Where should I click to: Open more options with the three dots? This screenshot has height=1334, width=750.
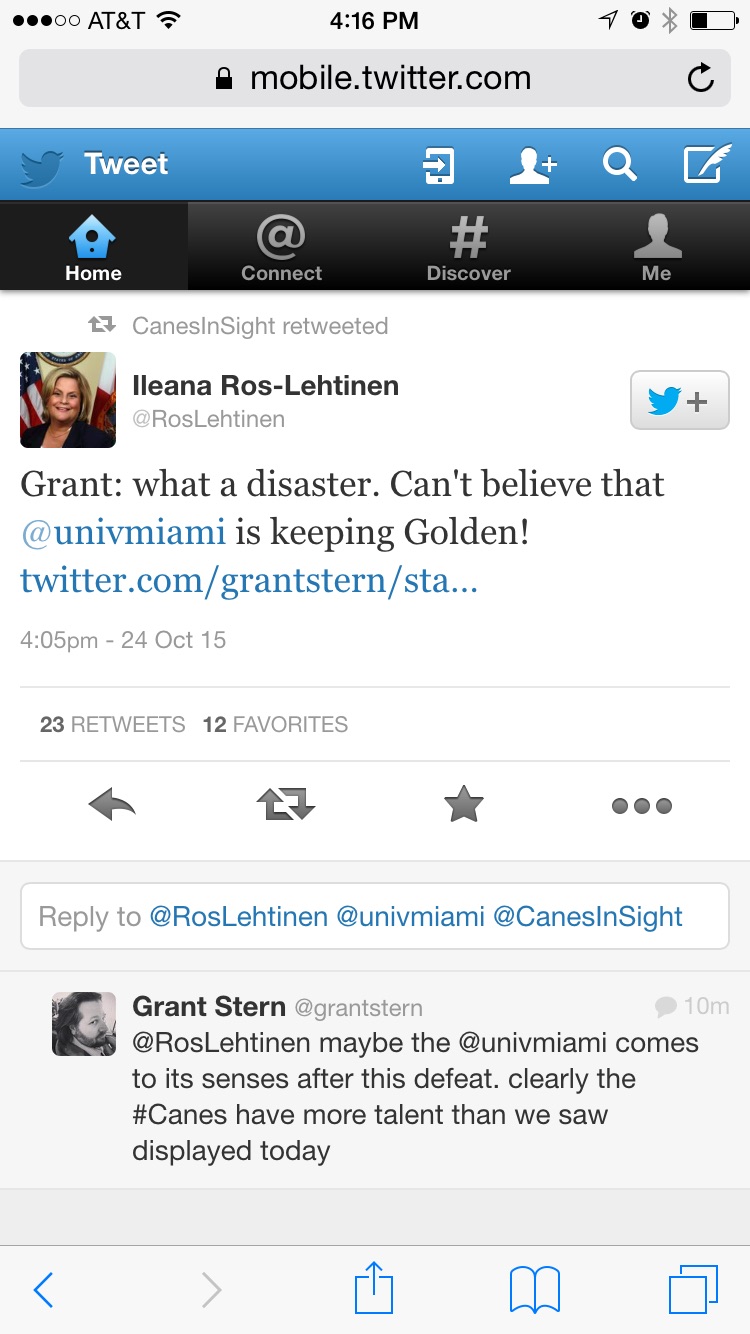click(641, 805)
